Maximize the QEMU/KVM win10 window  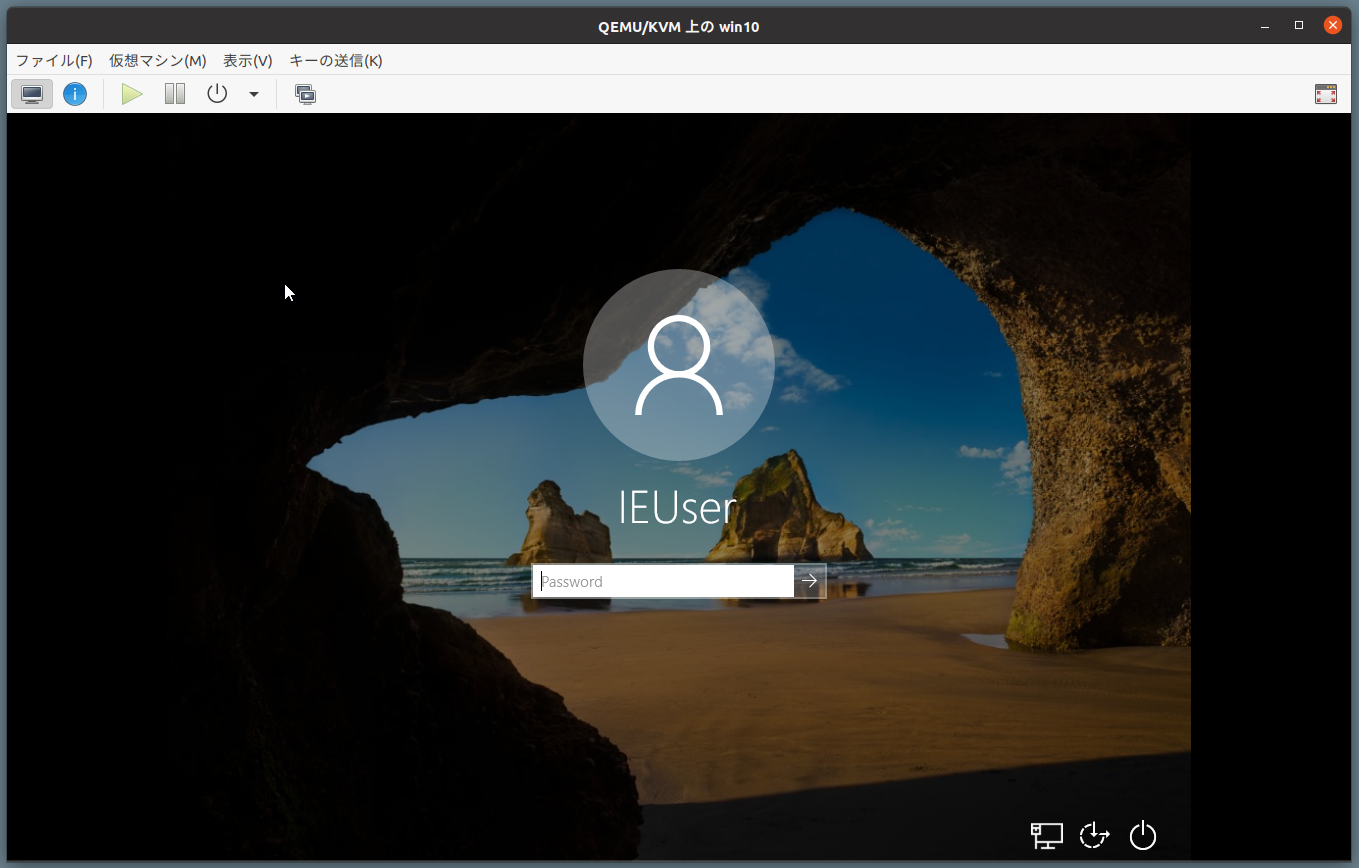(1299, 26)
